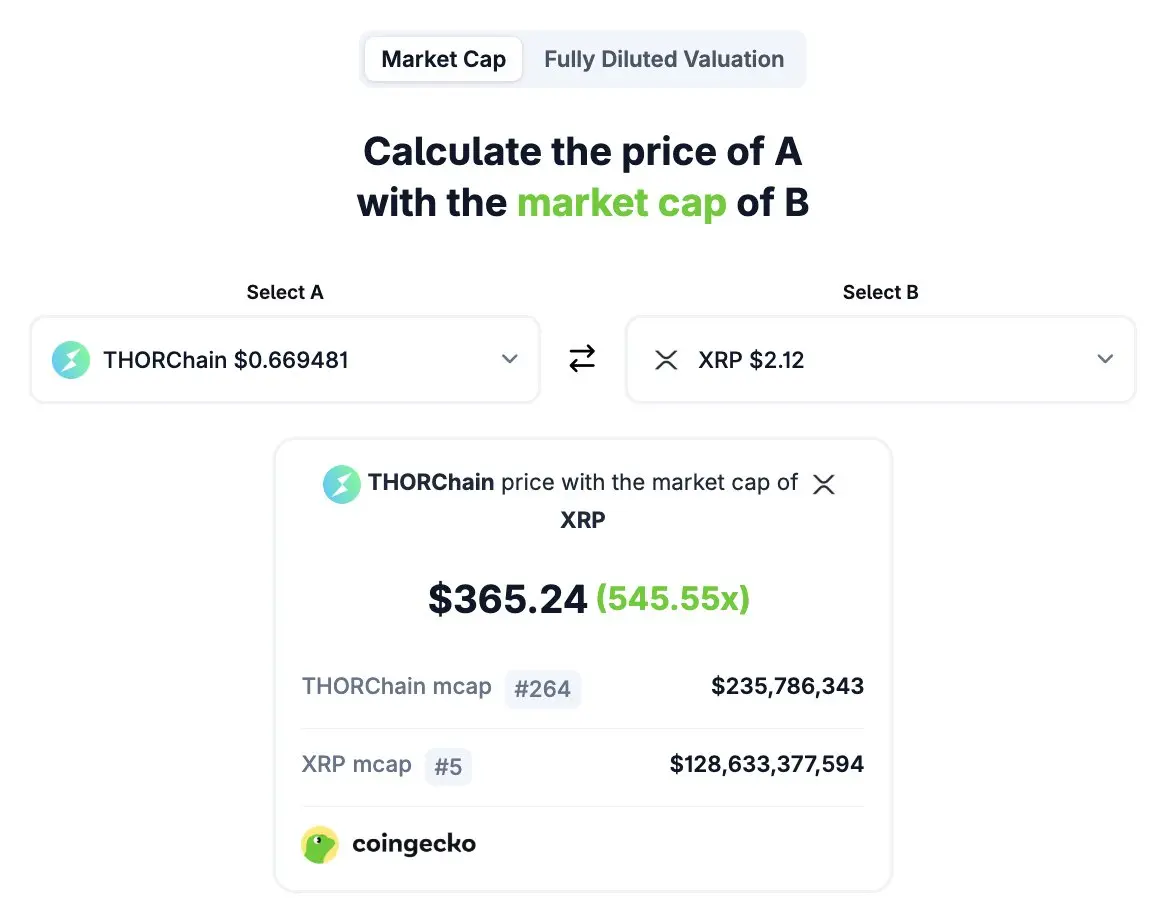
Task: Click the THORChain mcap value $235,786,343
Action: pos(787,686)
